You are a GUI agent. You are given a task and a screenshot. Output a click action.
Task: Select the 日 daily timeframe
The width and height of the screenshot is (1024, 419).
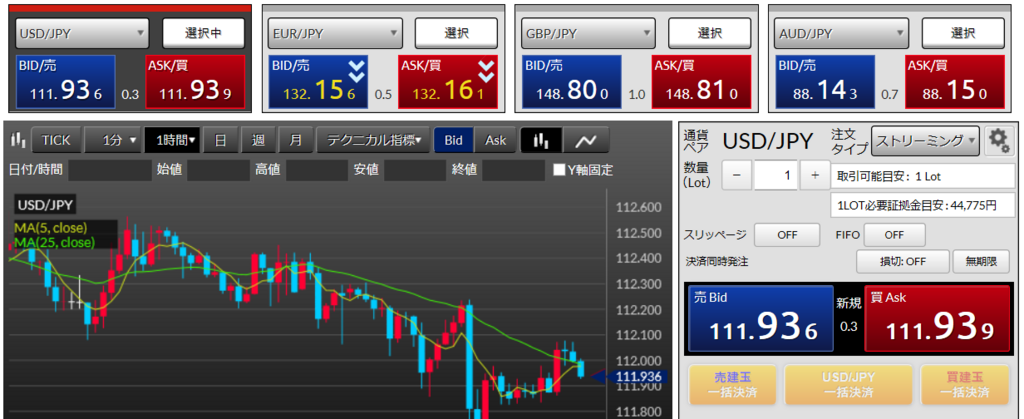pos(221,140)
